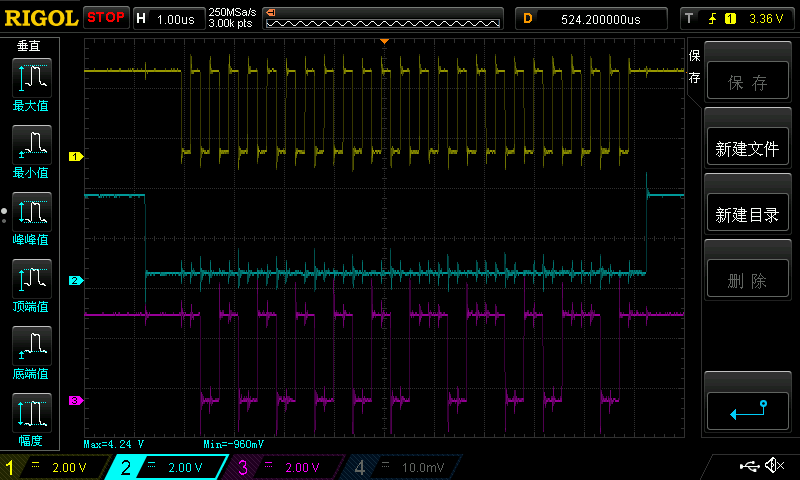
Task: Select the channel 4 10.0mV label
Action: point(423,467)
